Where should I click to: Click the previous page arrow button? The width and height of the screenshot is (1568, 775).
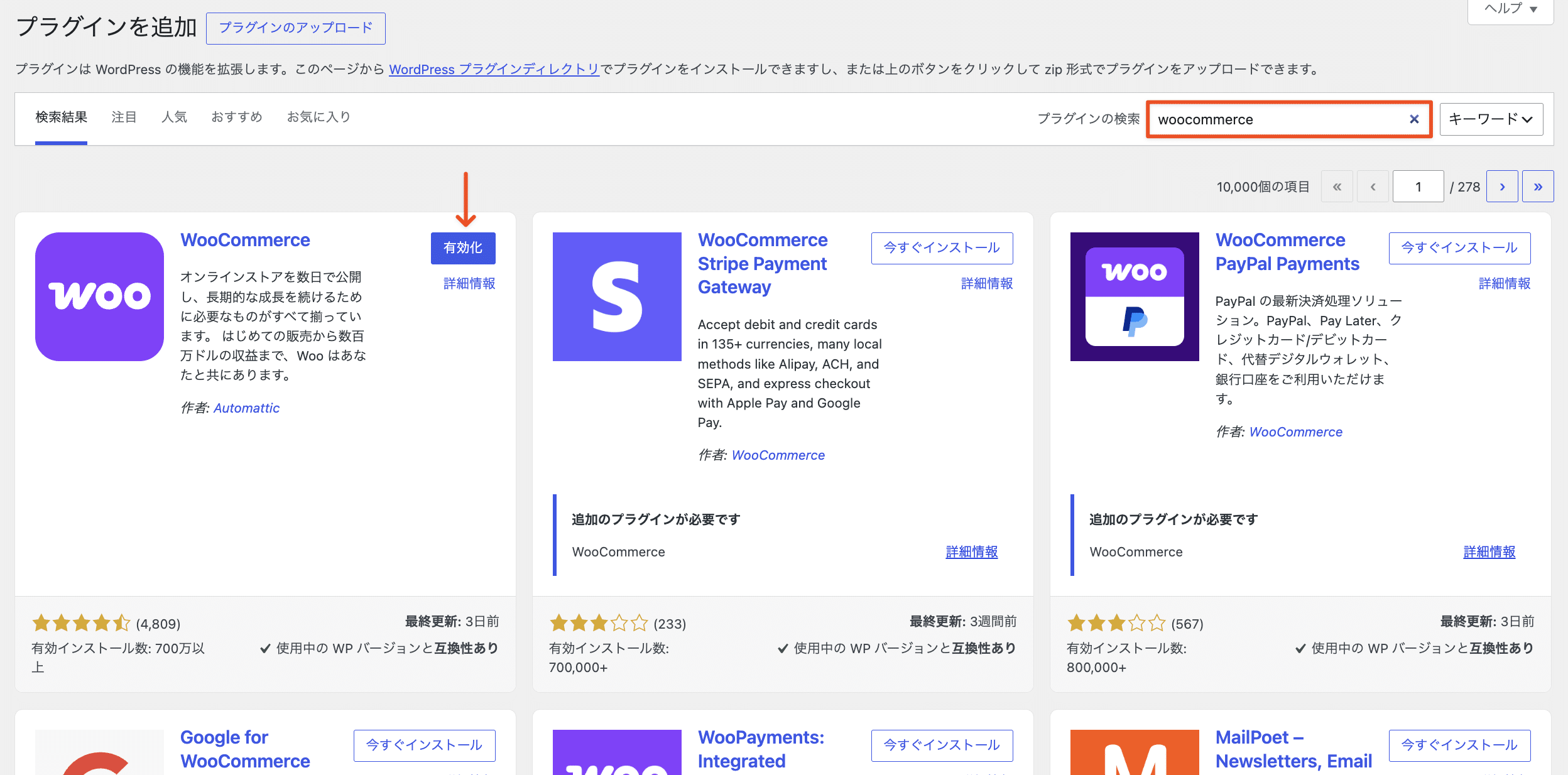pos(1373,187)
